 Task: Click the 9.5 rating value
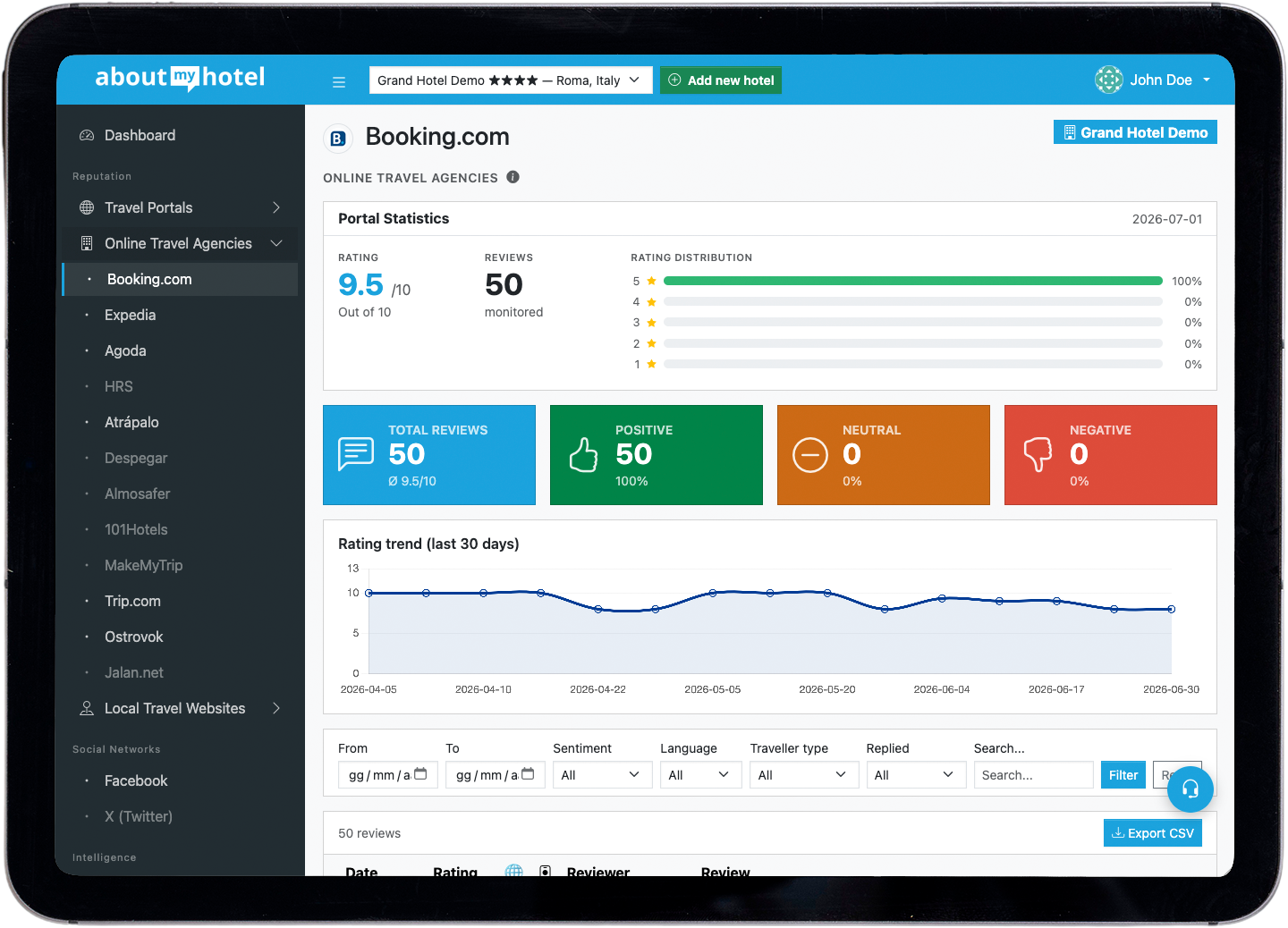tap(360, 285)
